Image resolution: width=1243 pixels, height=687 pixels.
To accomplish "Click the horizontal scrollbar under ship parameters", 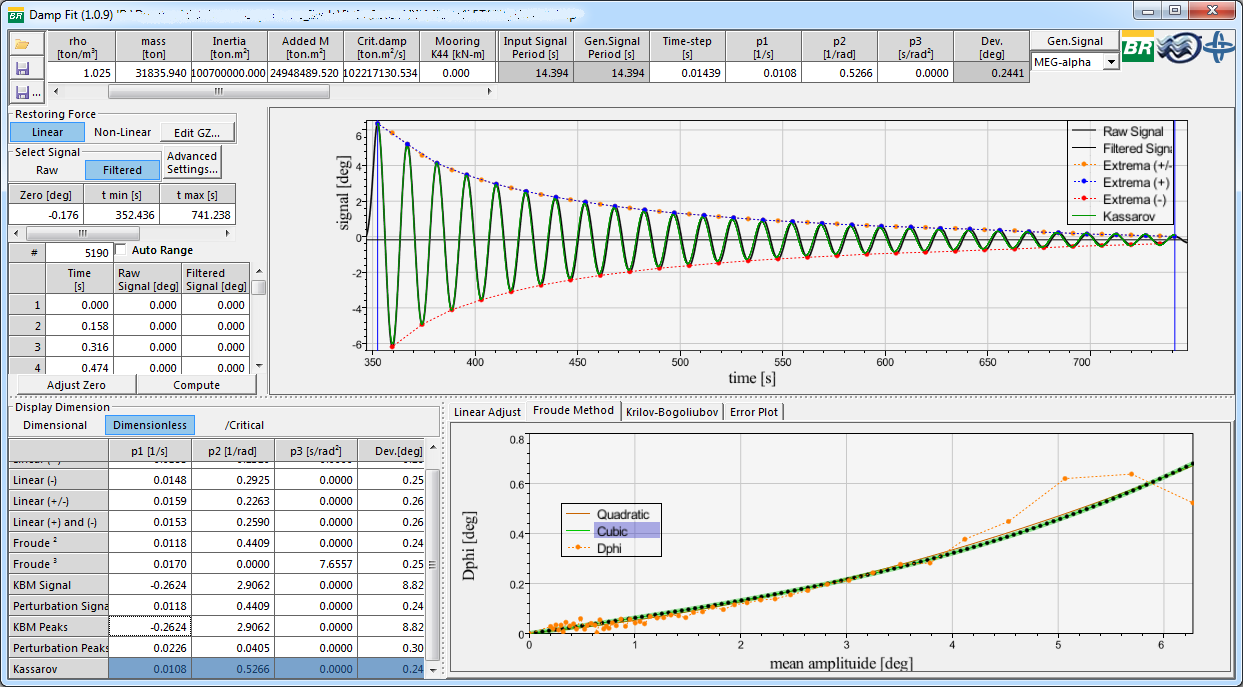I will [x=218, y=91].
